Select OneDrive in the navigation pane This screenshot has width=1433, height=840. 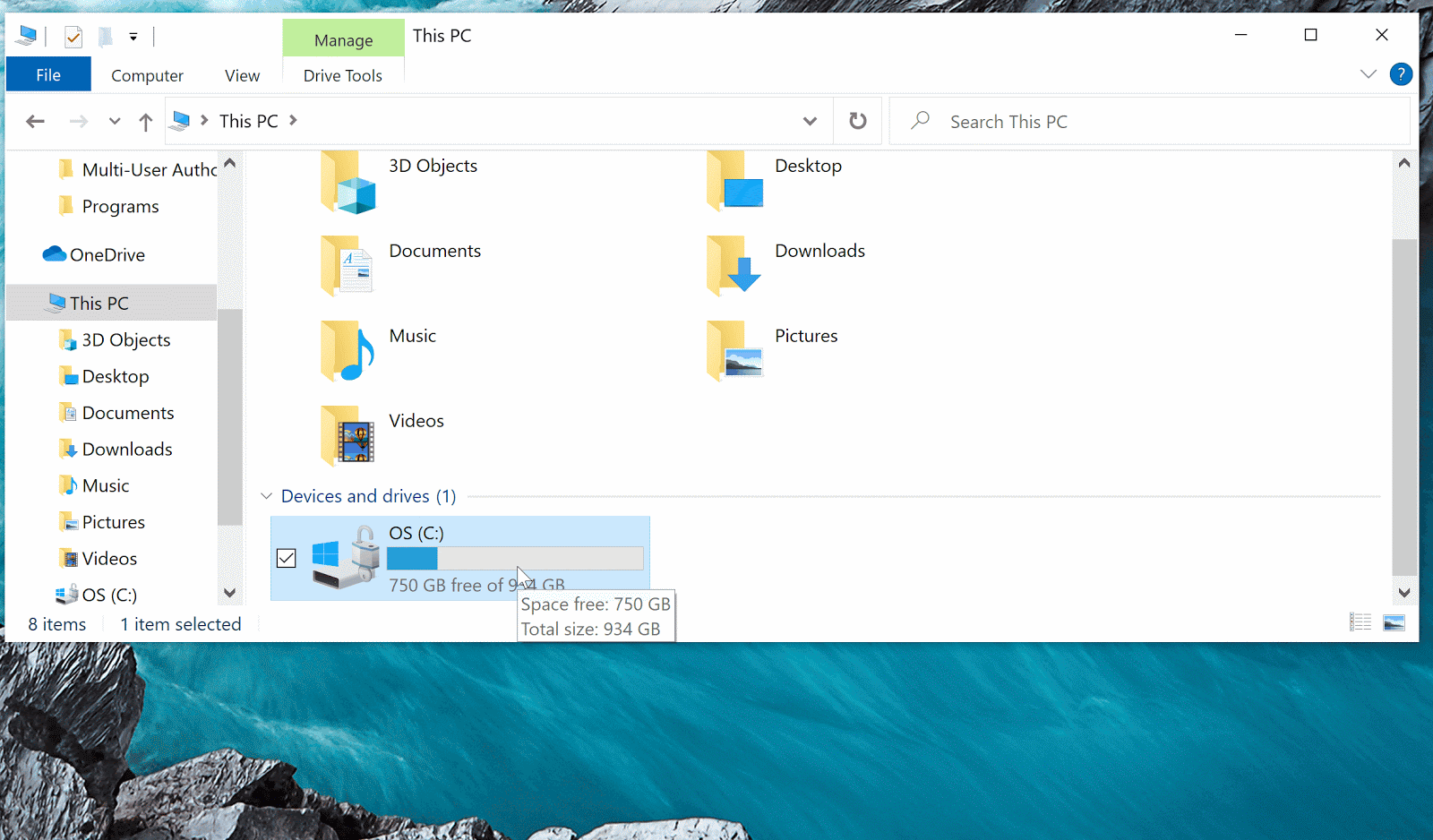(x=107, y=255)
